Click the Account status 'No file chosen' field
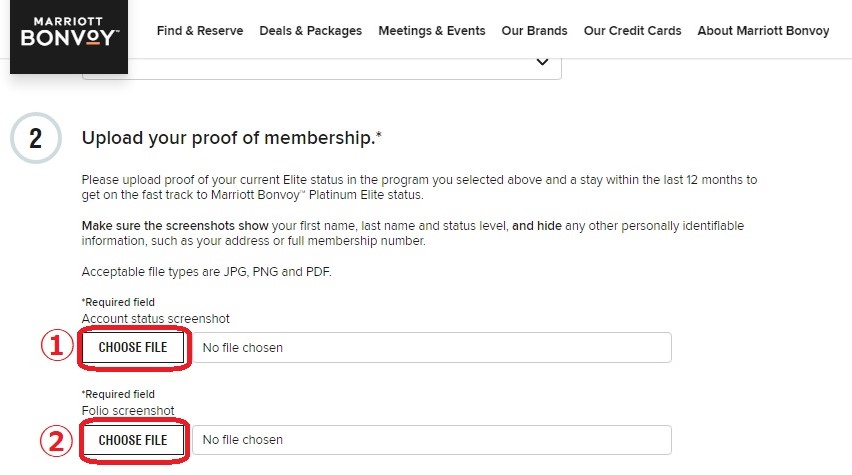 click(x=432, y=347)
